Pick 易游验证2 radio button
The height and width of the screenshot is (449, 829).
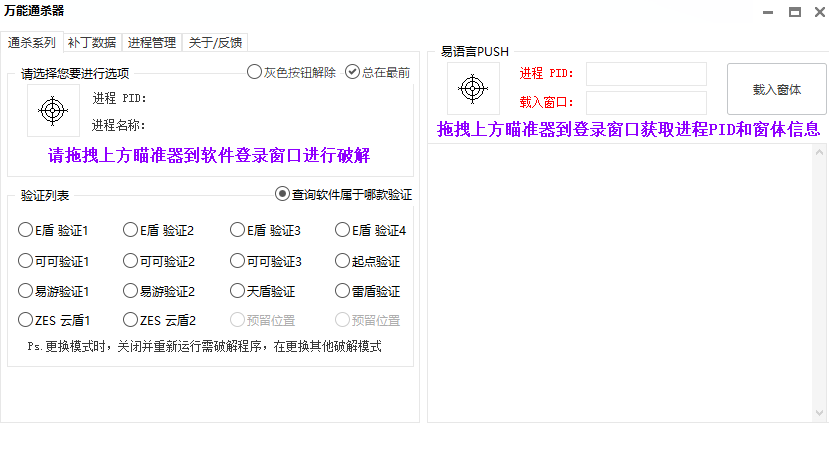click(x=159, y=291)
